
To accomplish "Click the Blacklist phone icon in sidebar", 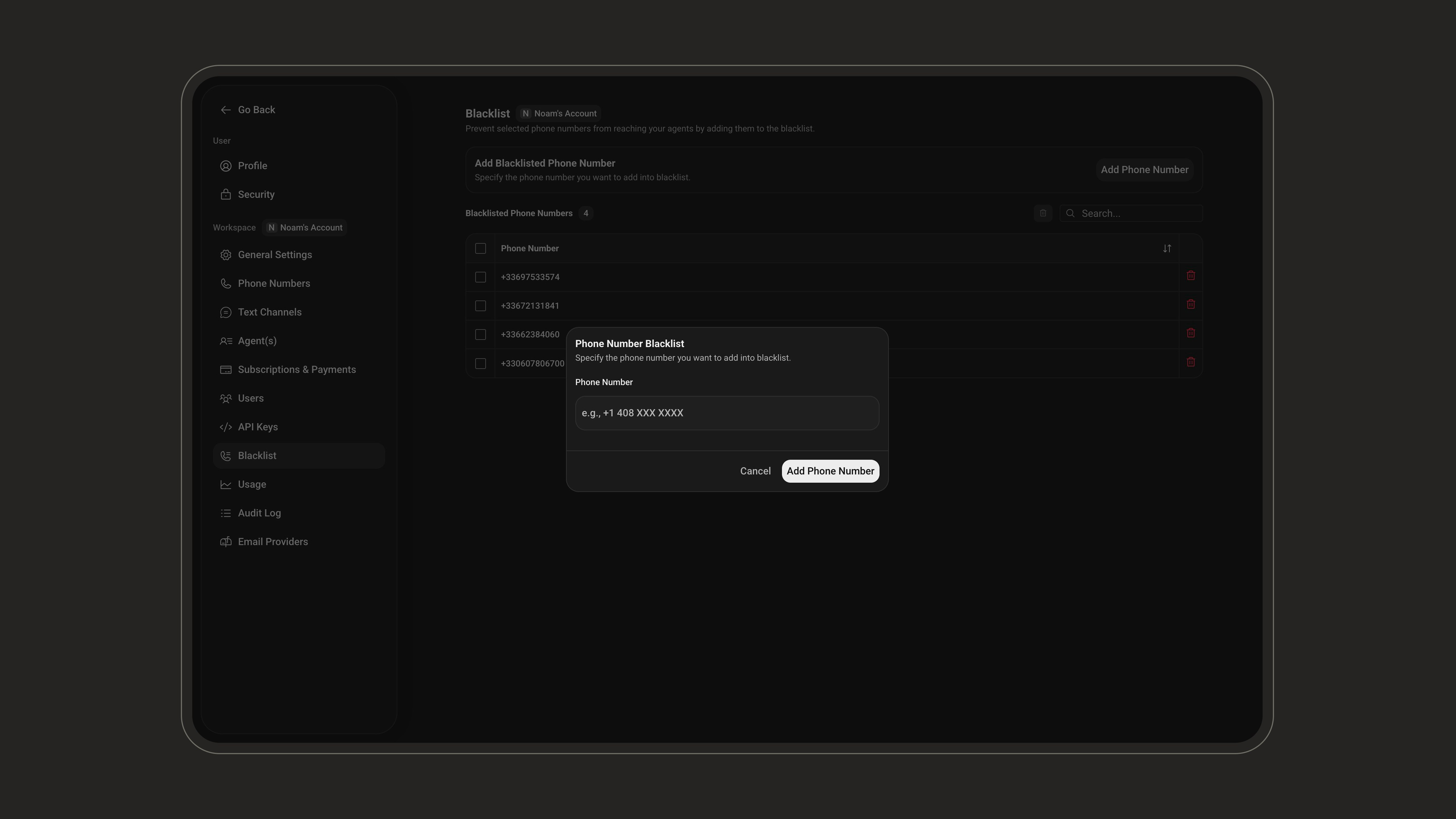I will coord(226,456).
